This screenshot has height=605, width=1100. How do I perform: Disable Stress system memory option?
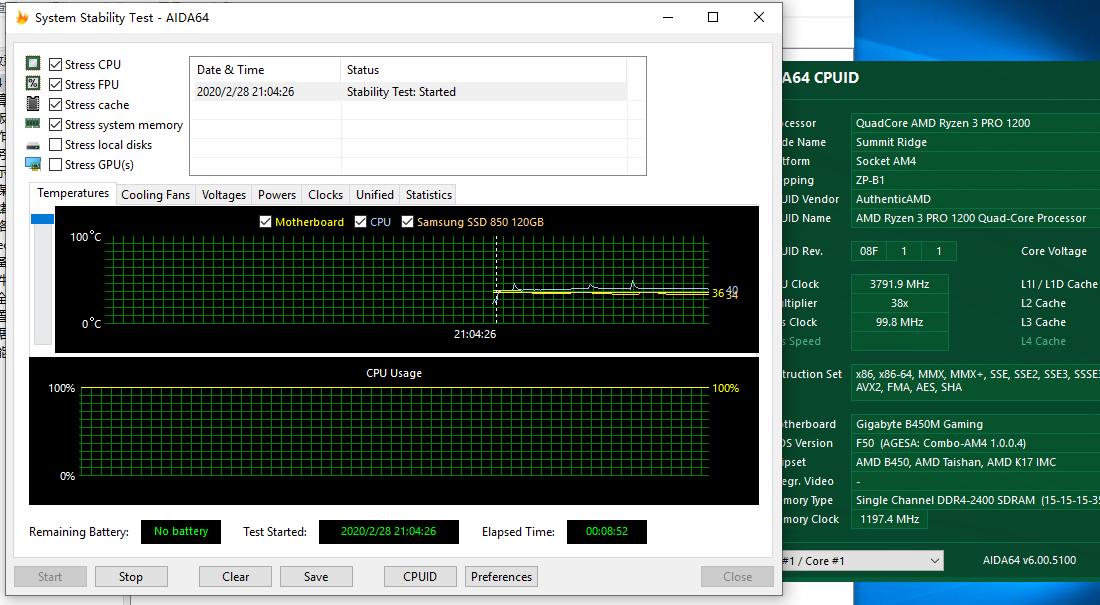pyautogui.click(x=55, y=125)
